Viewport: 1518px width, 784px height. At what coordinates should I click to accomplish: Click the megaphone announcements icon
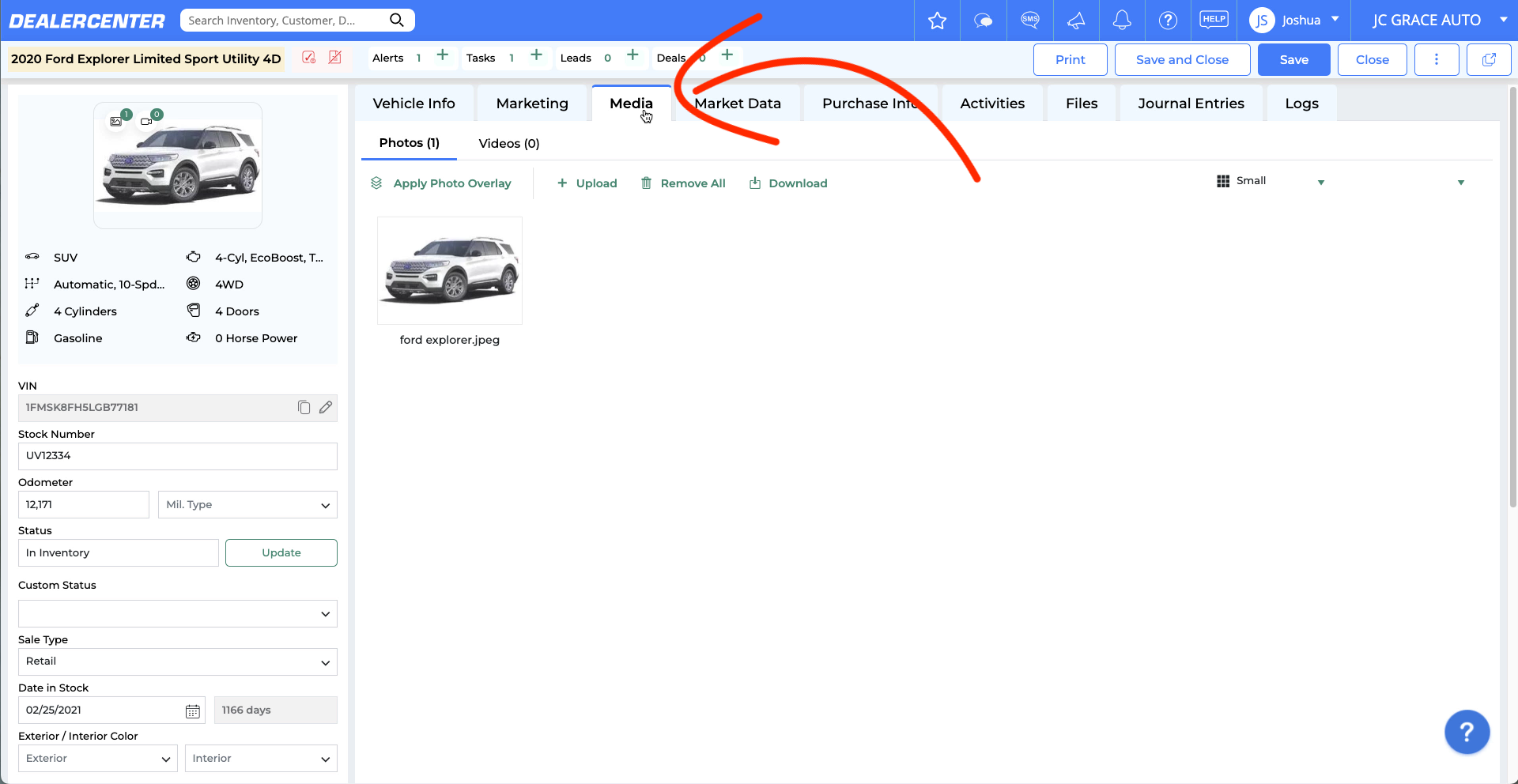click(1076, 21)
